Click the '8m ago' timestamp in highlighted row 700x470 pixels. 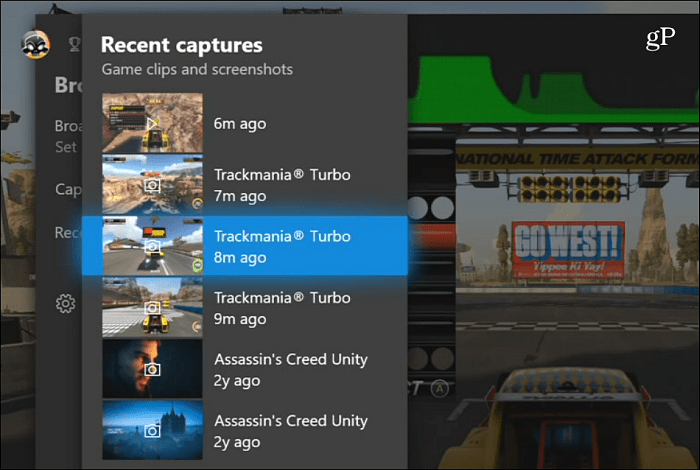240,258
